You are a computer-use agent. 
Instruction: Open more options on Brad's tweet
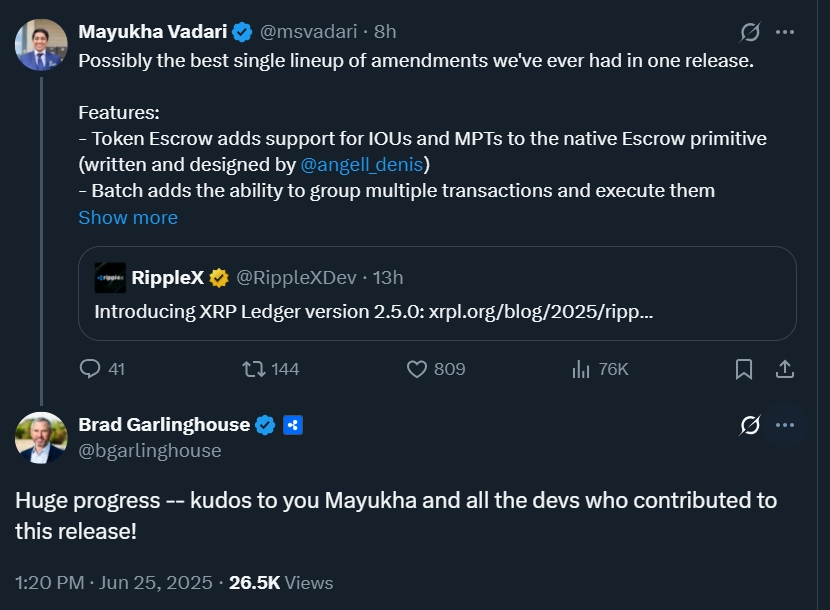tap(786, 426)
